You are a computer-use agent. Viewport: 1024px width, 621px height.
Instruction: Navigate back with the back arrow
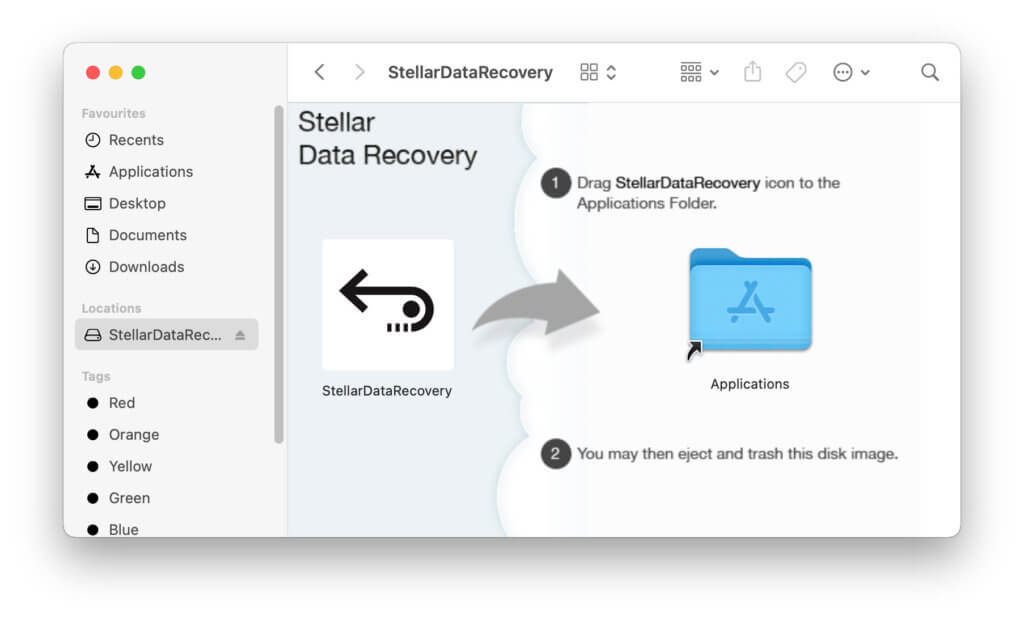[x=319, y=72]
